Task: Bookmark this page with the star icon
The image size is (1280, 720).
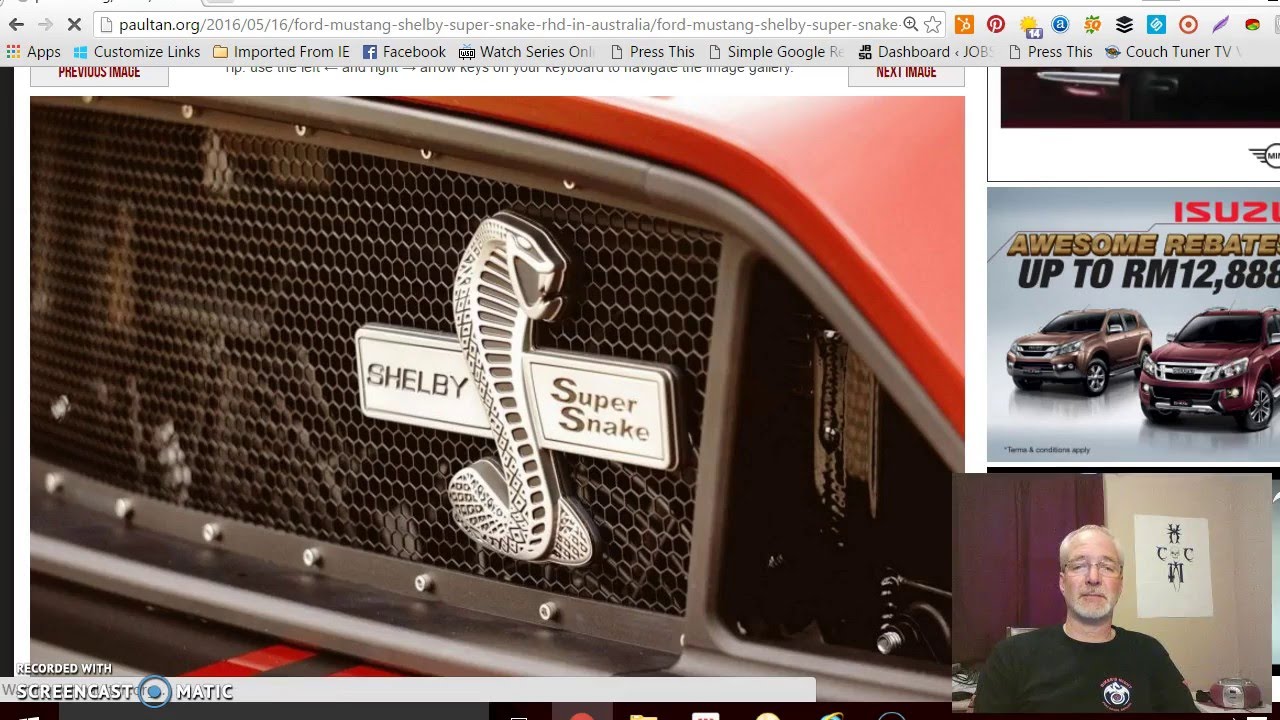Action: click(932, 24)
